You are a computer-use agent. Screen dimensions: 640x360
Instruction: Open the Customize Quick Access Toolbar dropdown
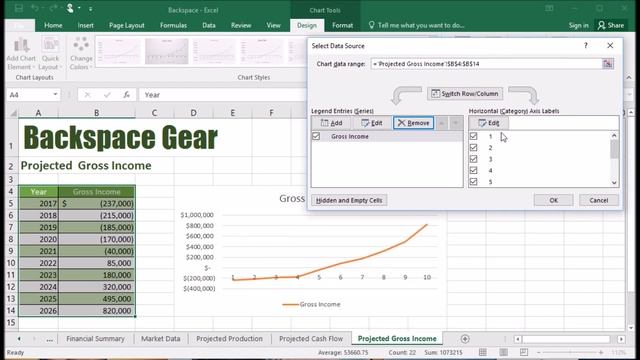(91, 9)
